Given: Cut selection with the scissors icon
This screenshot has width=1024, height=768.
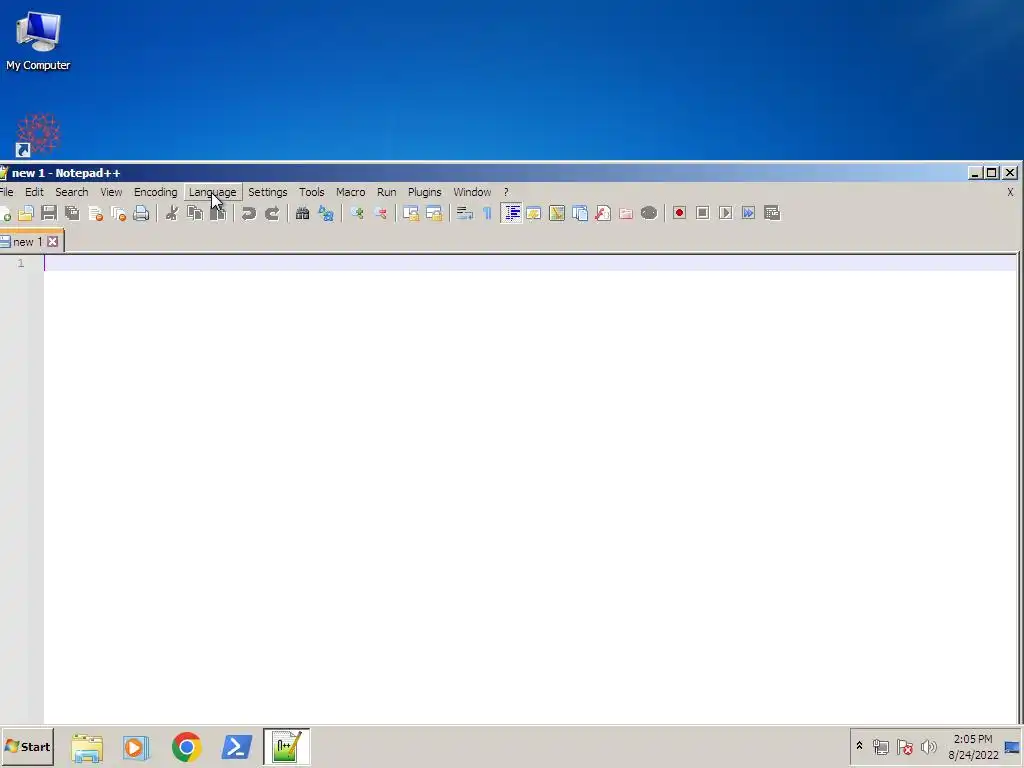Looking at the screenshot, I should (x=172, y=214).
